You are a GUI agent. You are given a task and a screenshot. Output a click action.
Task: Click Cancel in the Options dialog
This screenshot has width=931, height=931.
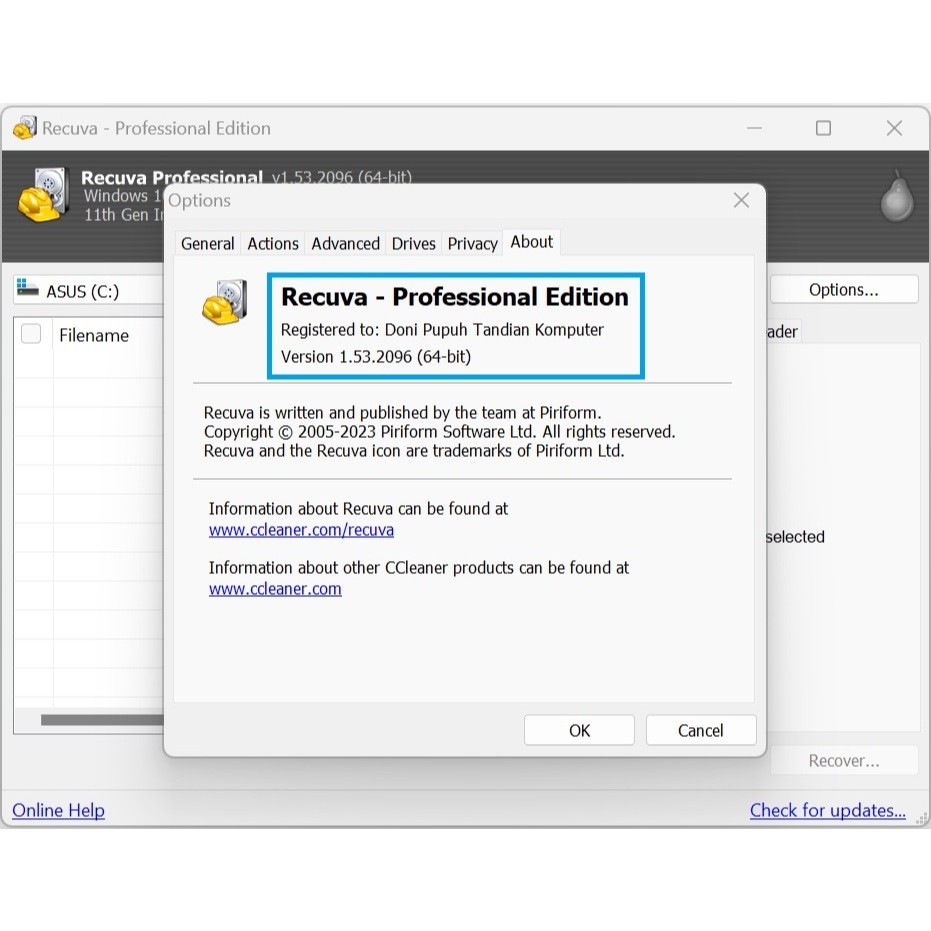(x=701, y=730)
